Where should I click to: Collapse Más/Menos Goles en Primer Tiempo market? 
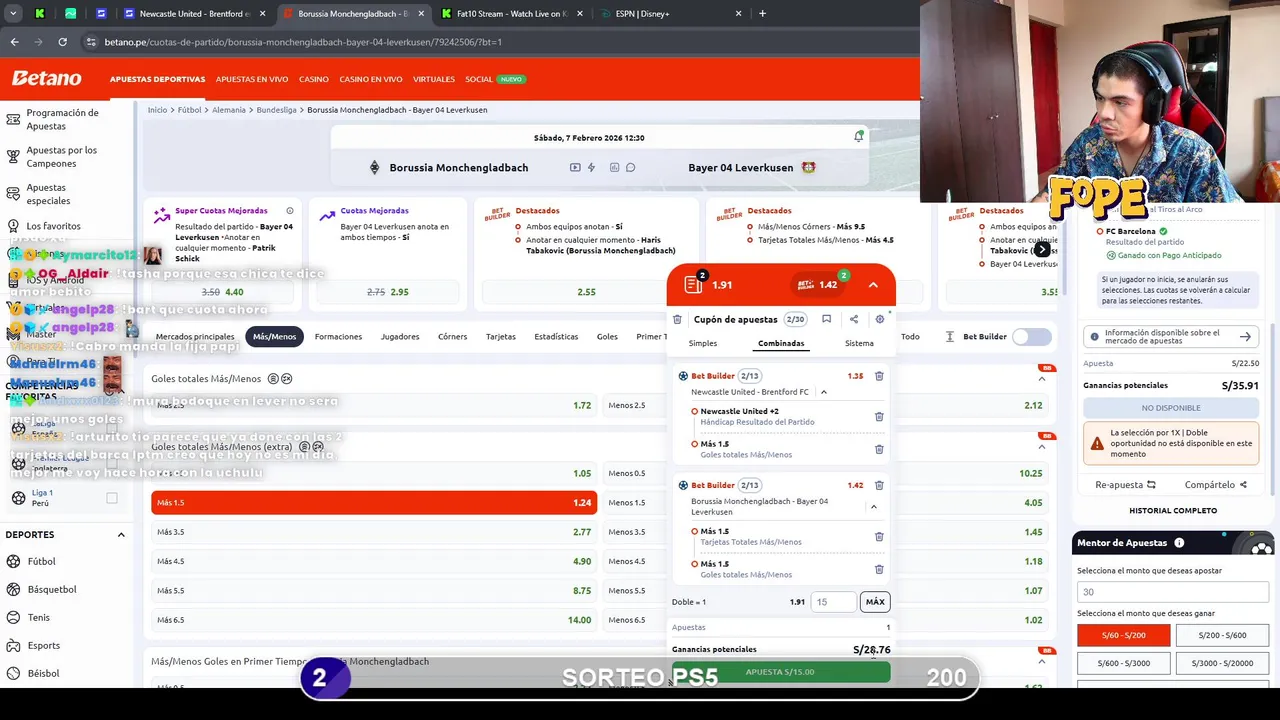tap(1042, 661)
